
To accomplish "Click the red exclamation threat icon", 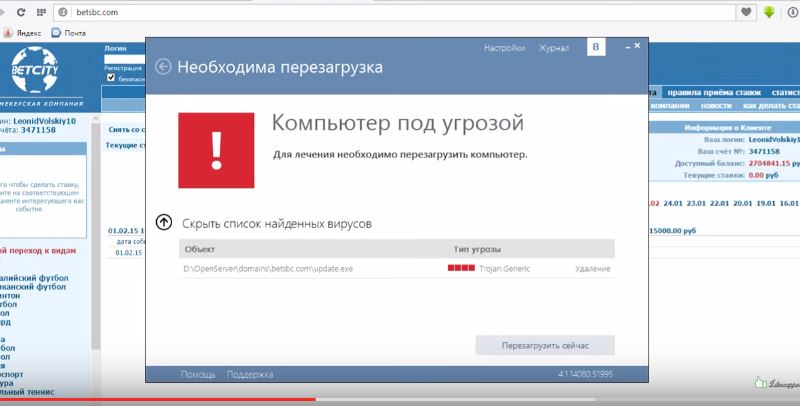I will (x=216, y=150).
